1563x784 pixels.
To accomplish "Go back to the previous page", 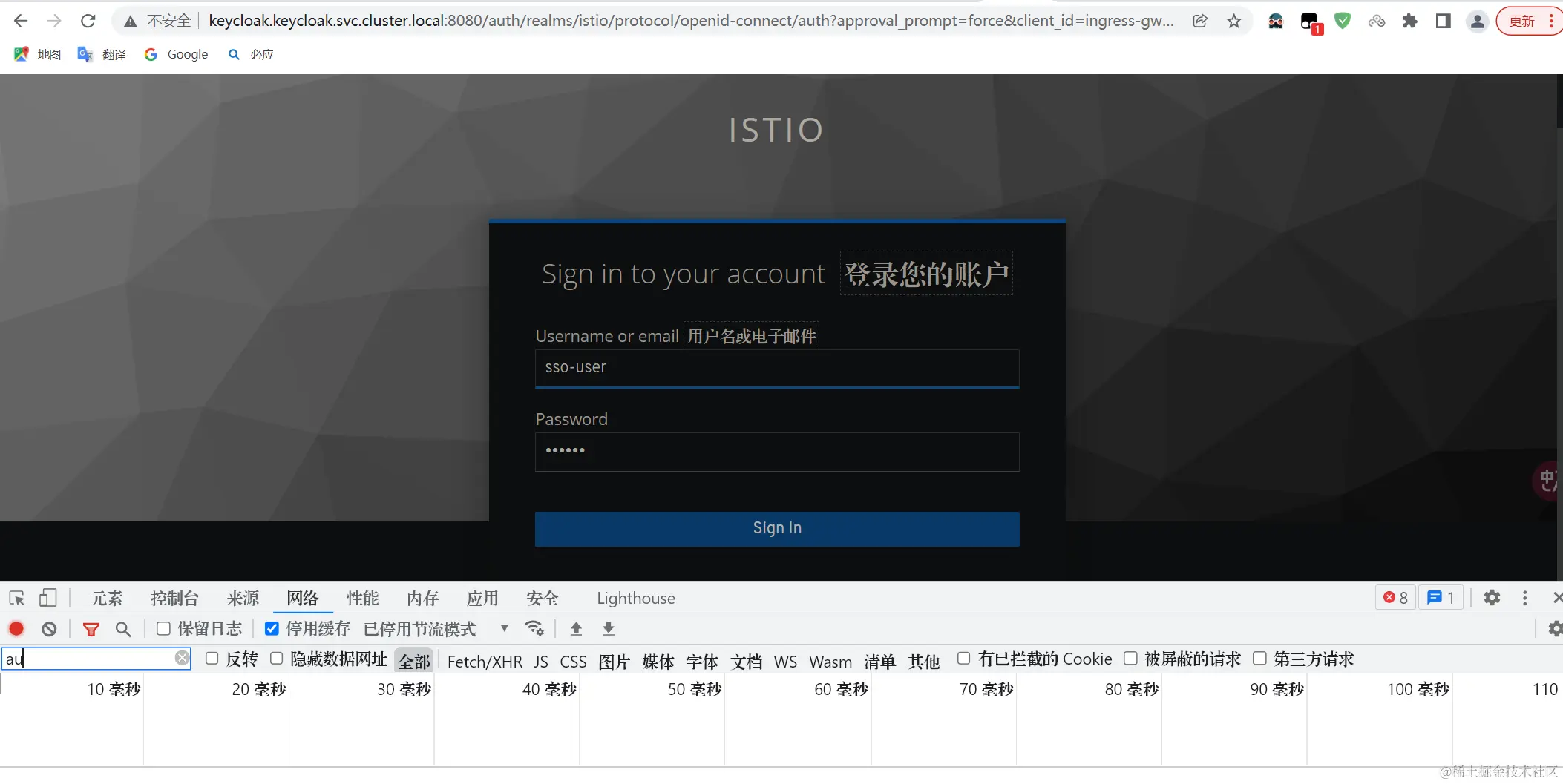I will tap(21, 21).
